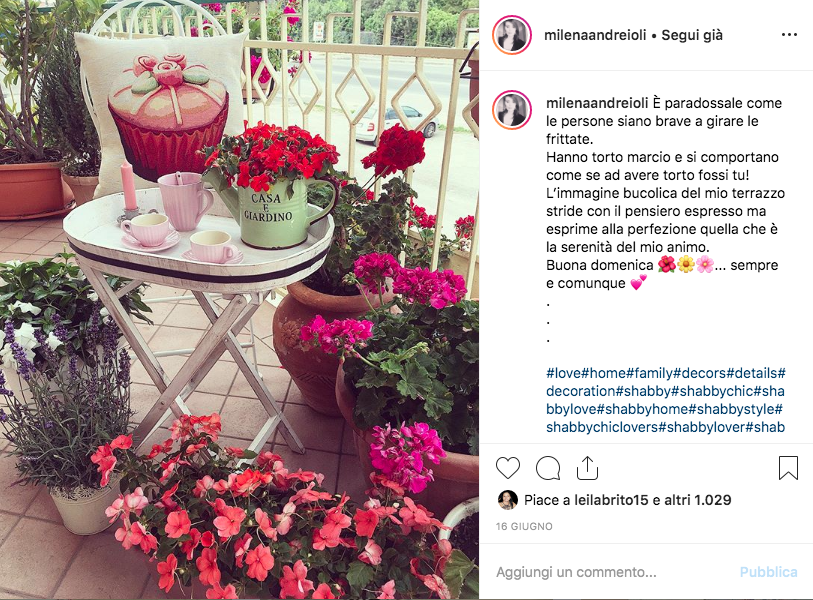This screenshot has width=813, height=600.
Task: Open the three-dot more options menu
Action: 789,35
